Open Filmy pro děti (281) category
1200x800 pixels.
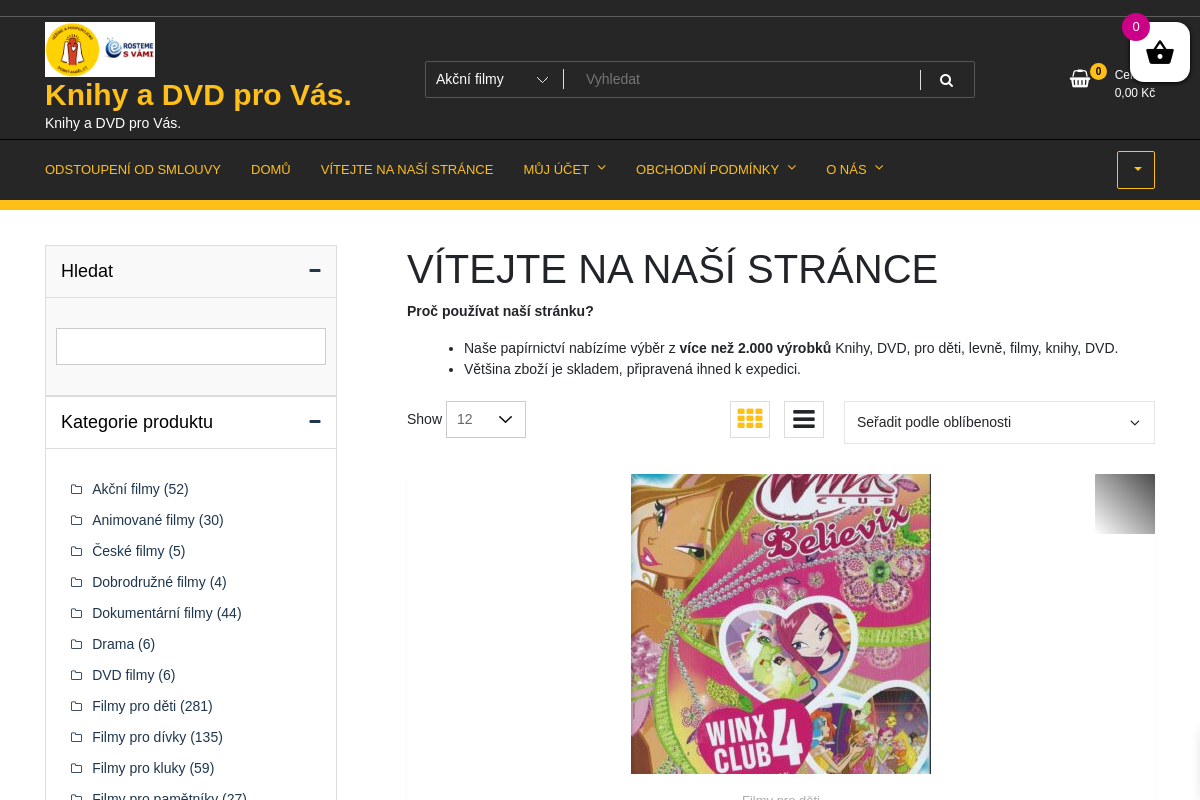tap(152, 706)
